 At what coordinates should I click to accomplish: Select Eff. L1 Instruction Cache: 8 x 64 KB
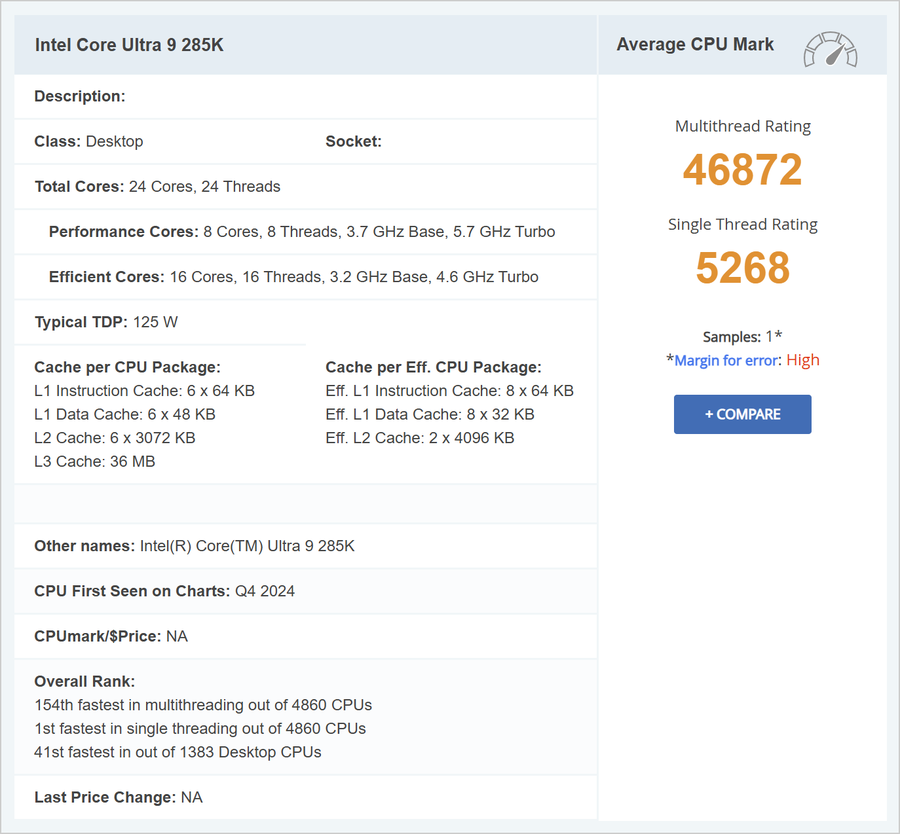[x=449, y=391]
